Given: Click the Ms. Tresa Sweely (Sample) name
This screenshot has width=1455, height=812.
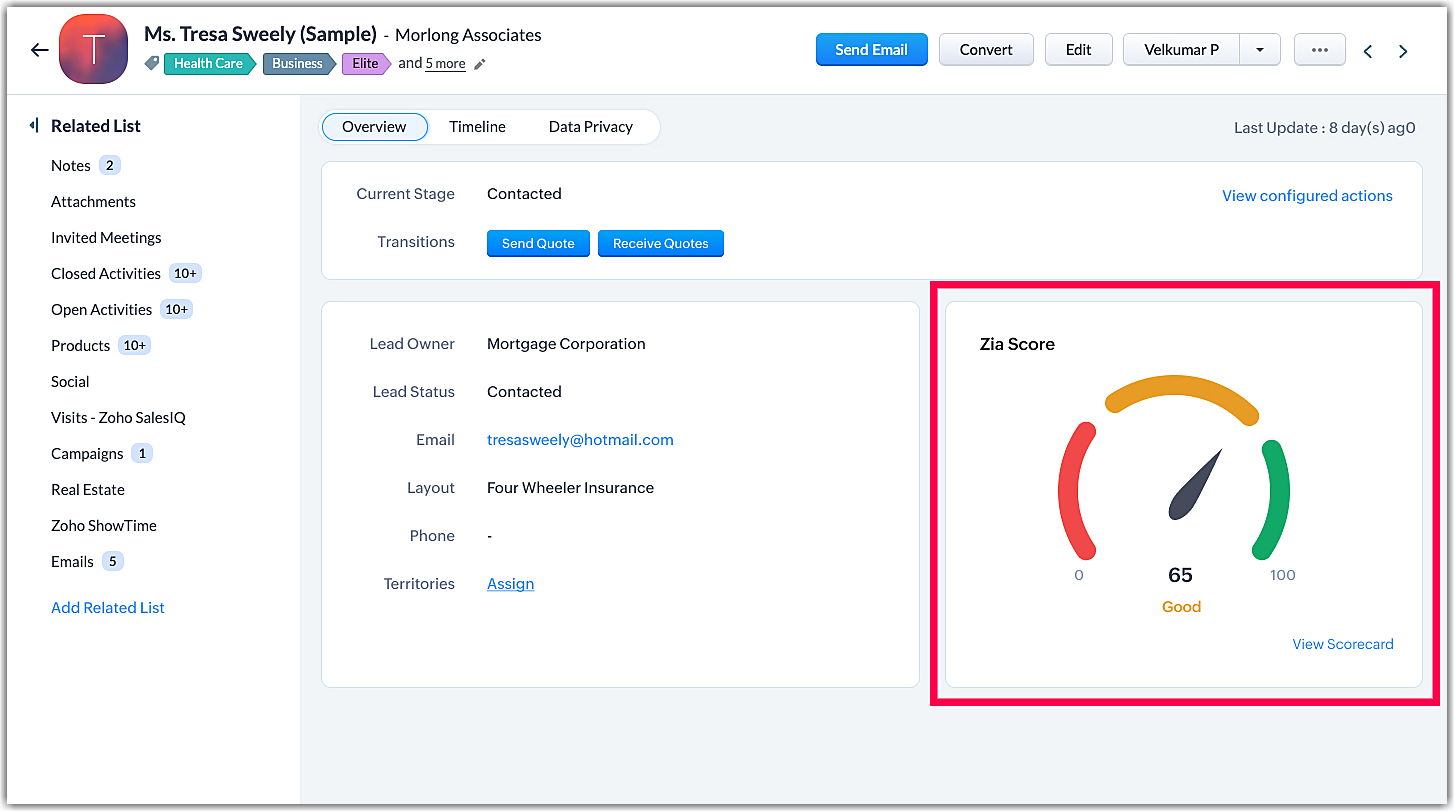Looking at the screenshot, I should [x=261, y=35].
